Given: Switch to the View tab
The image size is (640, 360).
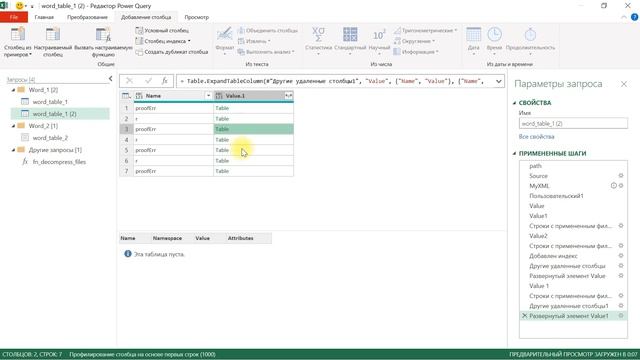Looking at the screenshot, I should coord(196,17).
